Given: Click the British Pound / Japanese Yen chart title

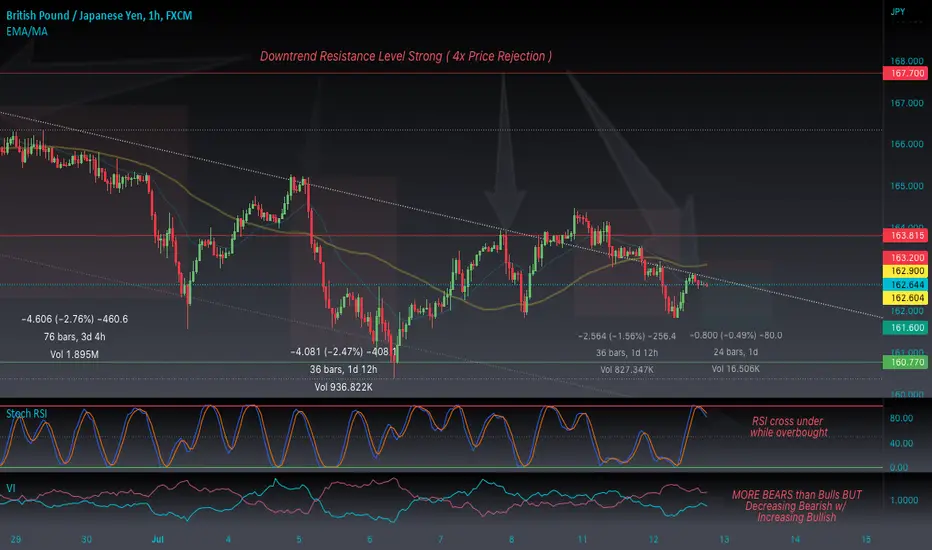Looking at the screenshot, I should click(x=99, y=15).
